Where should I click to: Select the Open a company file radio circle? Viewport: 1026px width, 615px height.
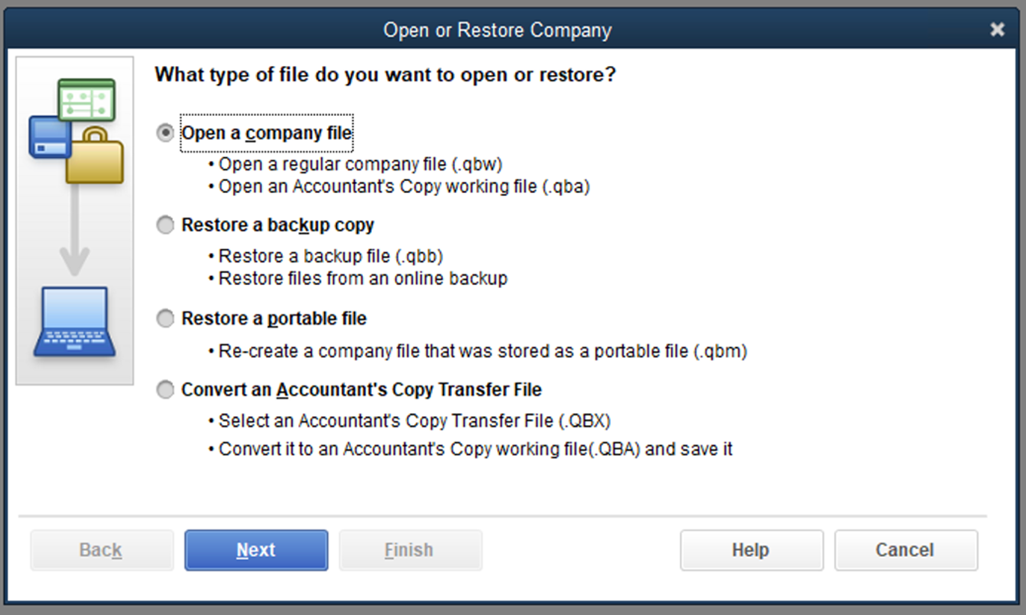(165, 133)
